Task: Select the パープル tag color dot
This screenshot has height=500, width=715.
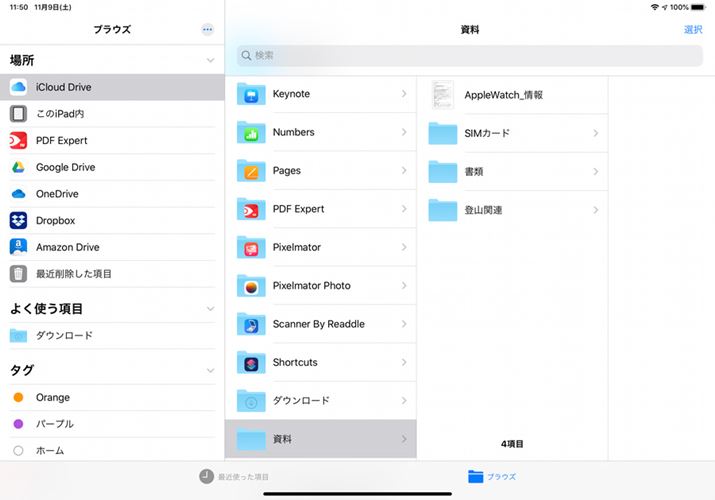Action: pyautogui.click(x=18, y=424)
